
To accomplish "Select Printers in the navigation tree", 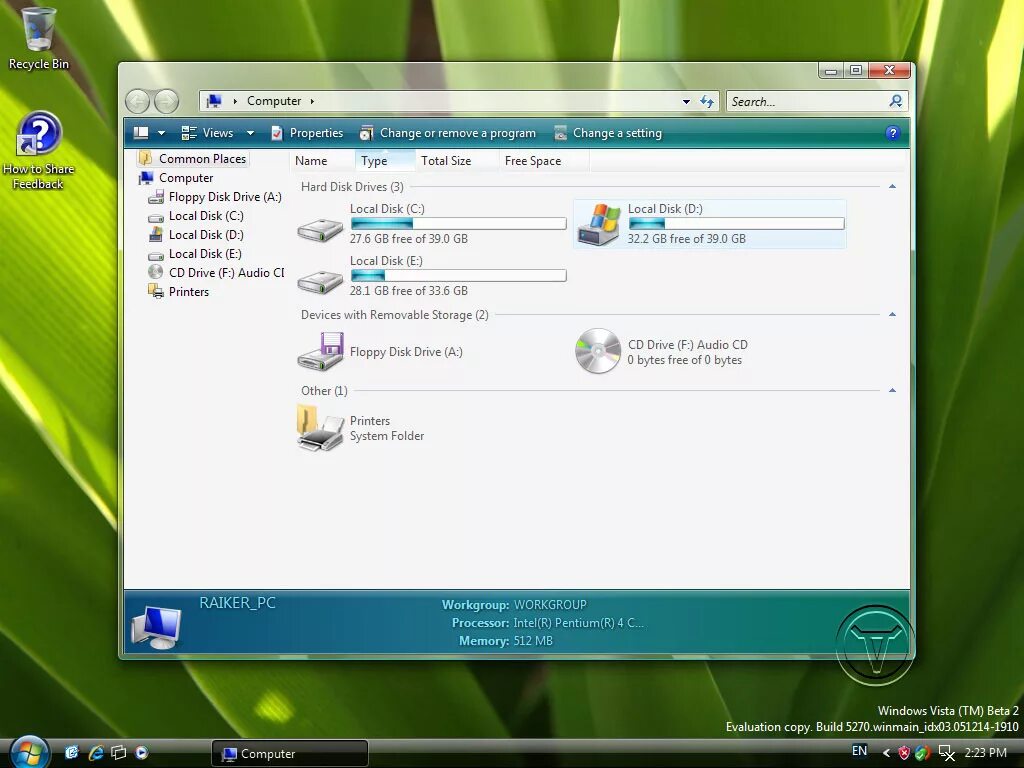I will (x=179, y=291).
